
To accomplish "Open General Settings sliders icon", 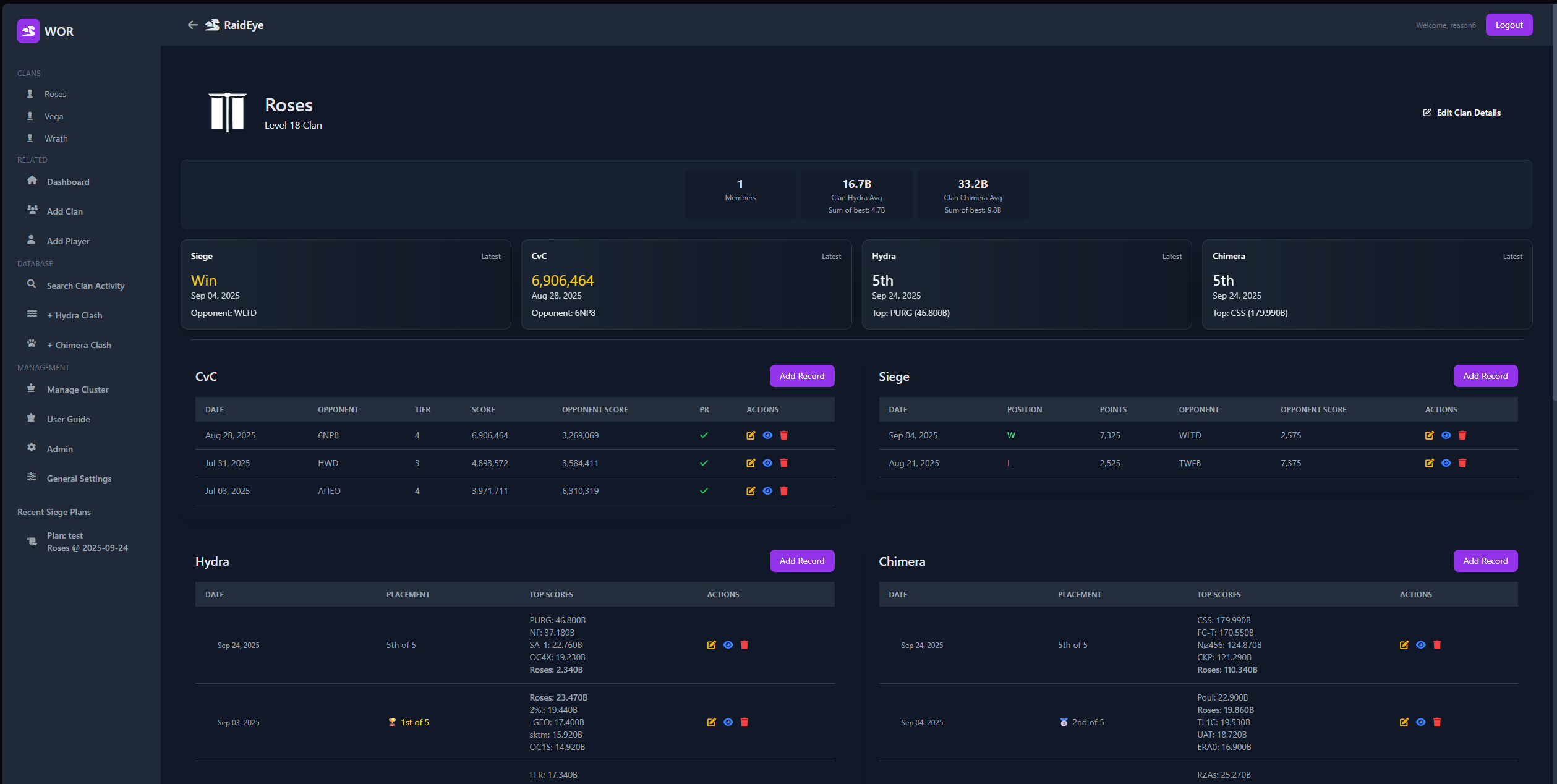I will tap(32, 477).
